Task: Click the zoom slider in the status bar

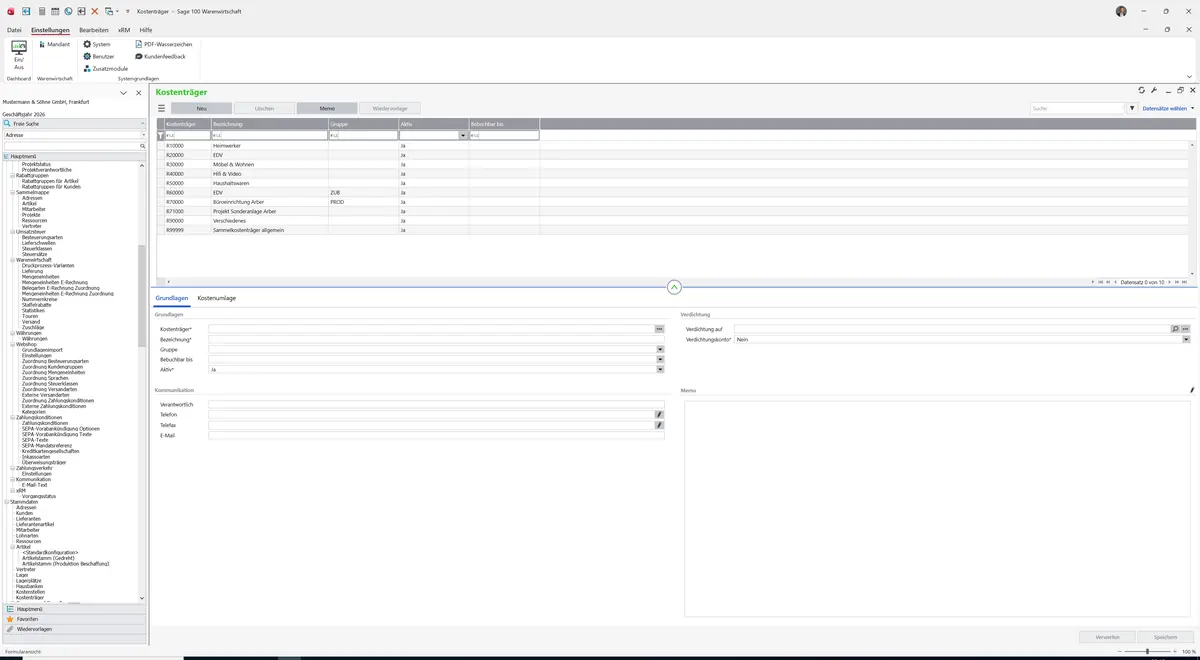Action: pyautogui.click(x=1146, y=651)
